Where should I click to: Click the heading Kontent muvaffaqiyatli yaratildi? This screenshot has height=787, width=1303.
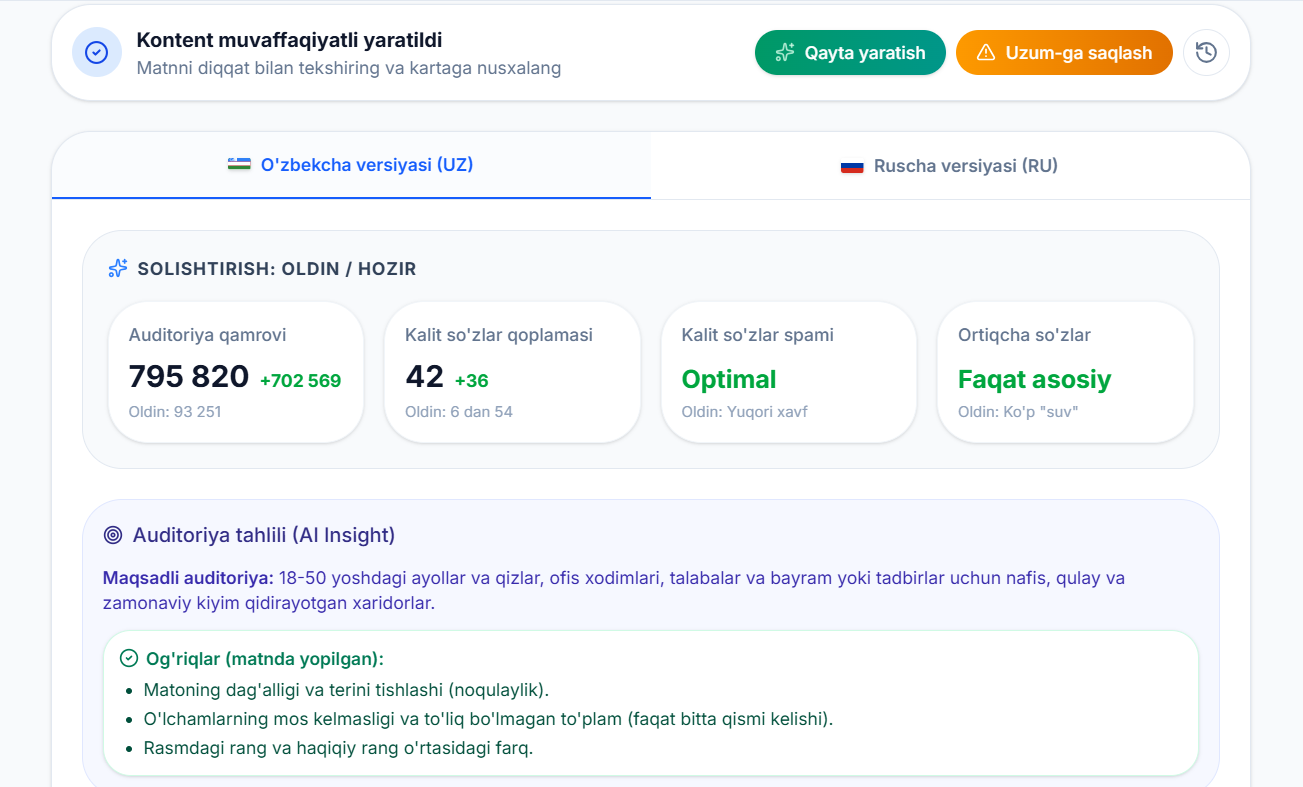point(289,41)
